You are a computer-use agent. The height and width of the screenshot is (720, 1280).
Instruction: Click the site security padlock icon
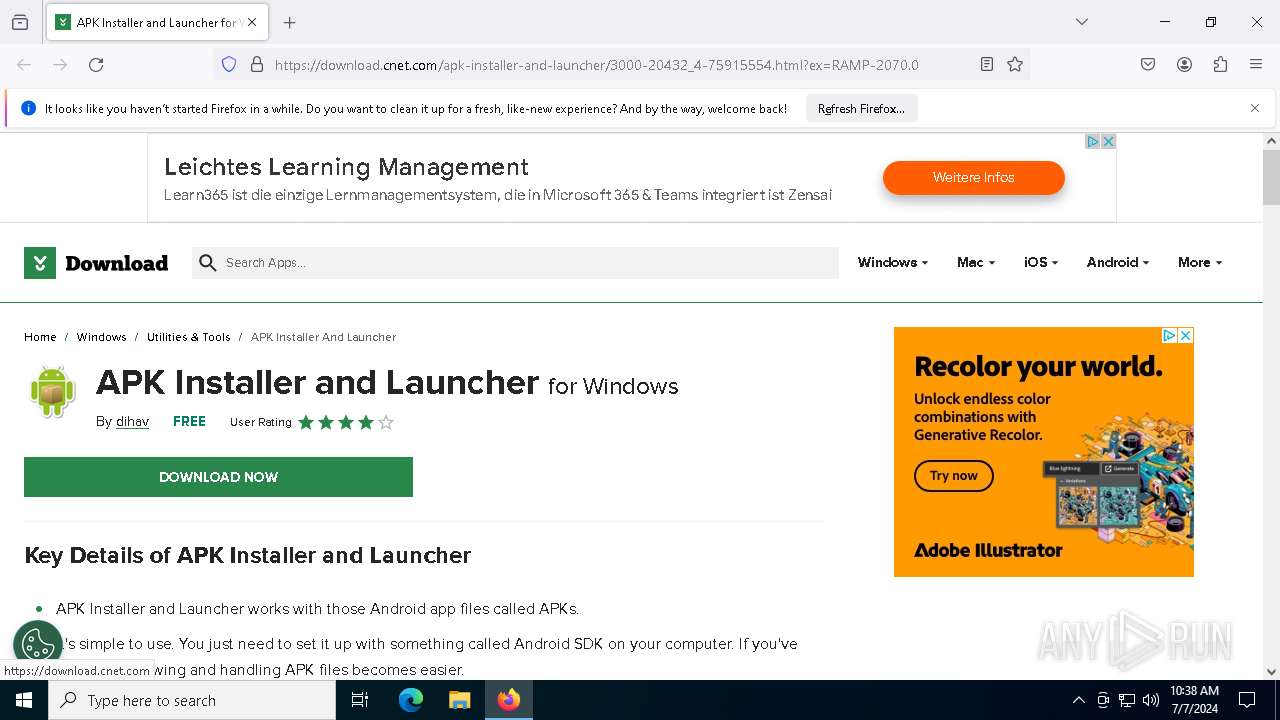point(257,65)
